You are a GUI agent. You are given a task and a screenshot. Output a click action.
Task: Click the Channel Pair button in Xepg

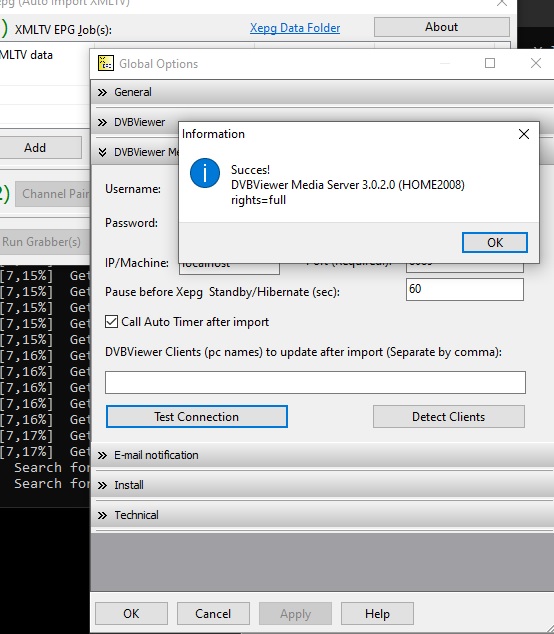[x=53, y=194]
